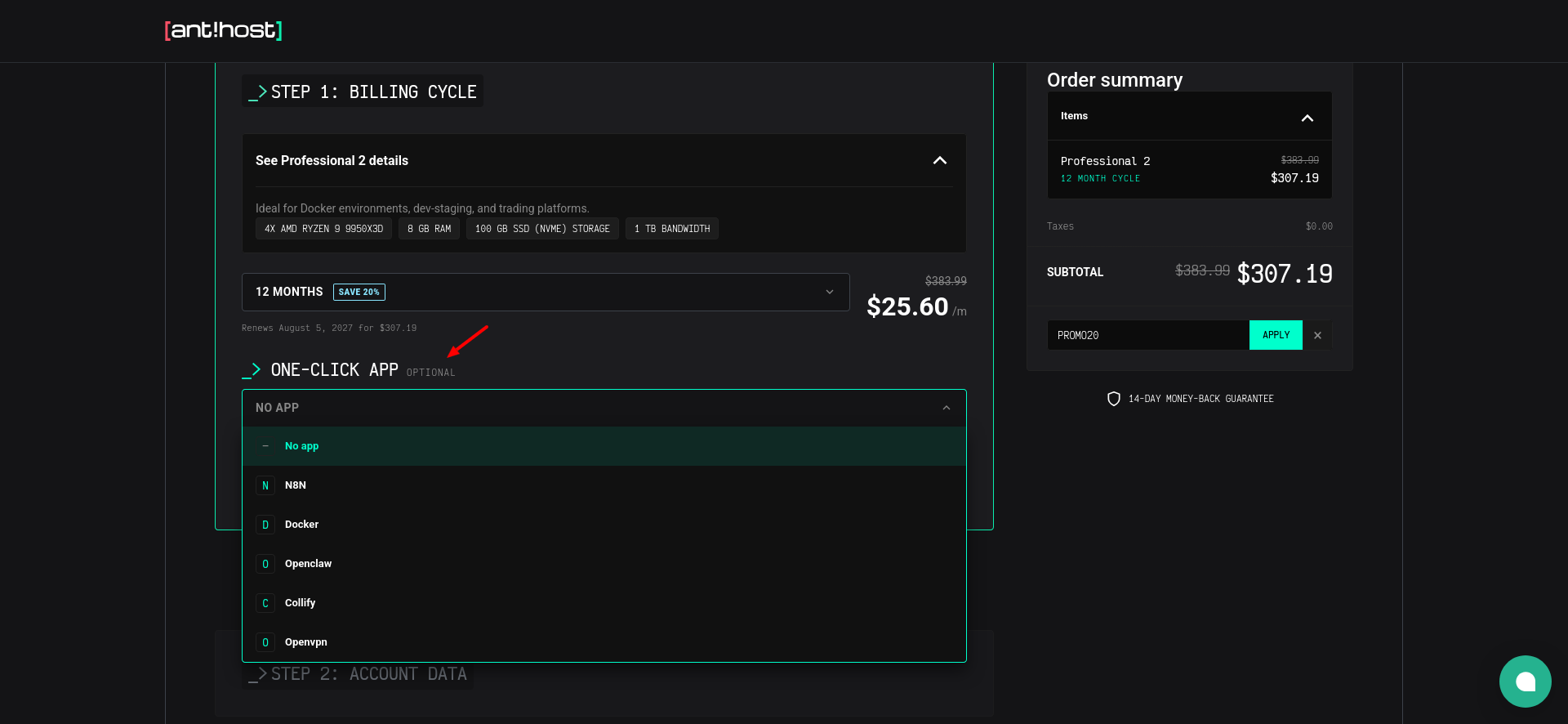Click the promo code input field
This screenshot has width=1568, height=724.
(x=1148, y=335)
